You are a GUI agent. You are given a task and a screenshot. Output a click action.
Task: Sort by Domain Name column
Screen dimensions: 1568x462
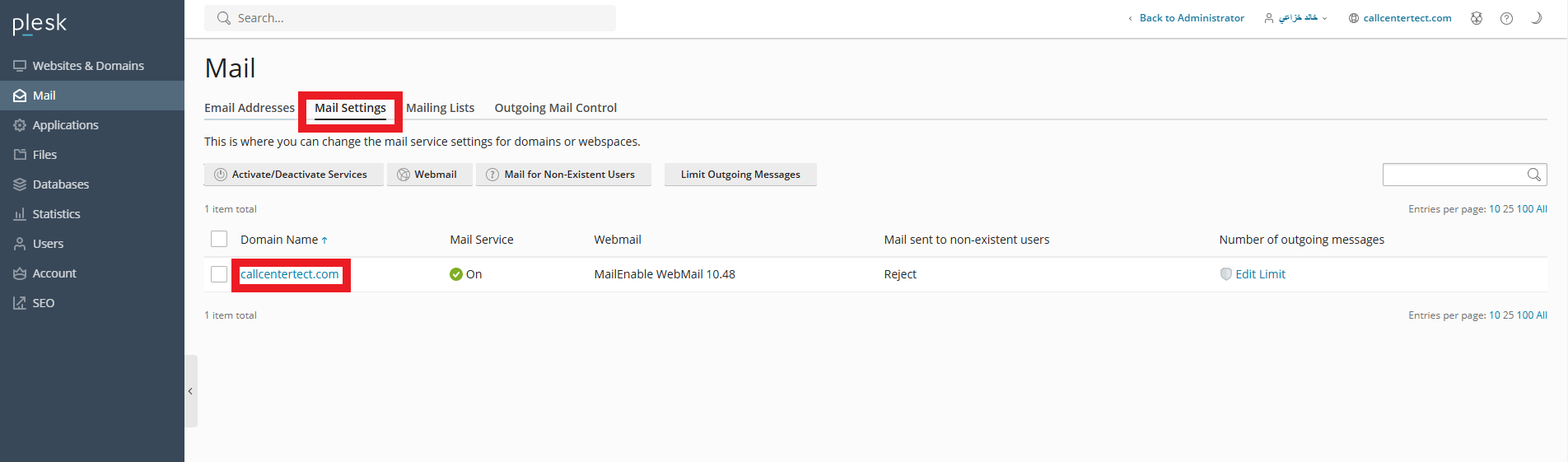(279, 240)
